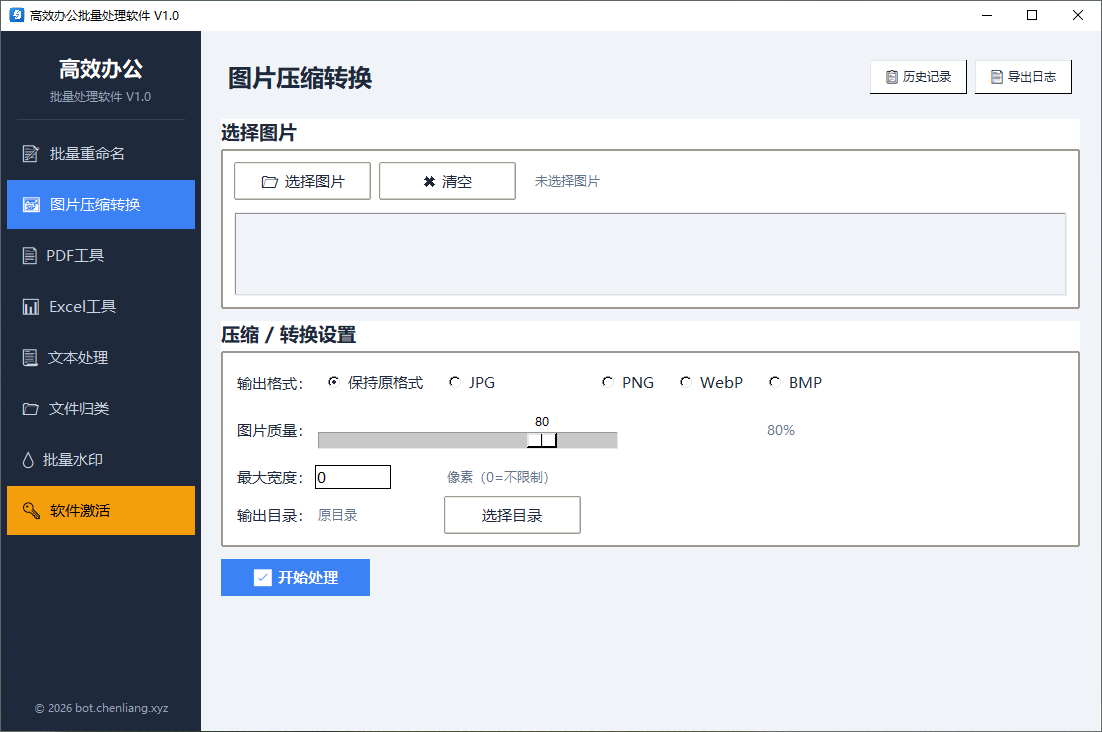Image resolution: width=1102 pixels, height=732 pixels.
Task: Click the 原目录 output directory text
Action: (337, 516)
